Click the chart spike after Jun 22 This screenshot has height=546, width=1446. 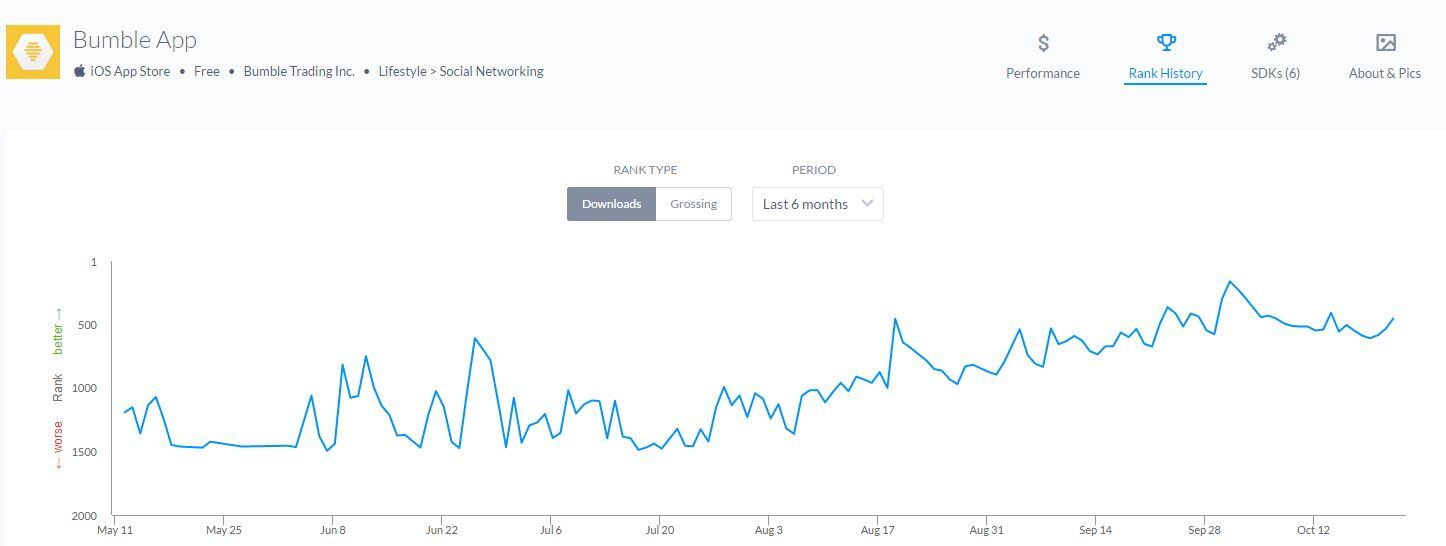pos(475,338)
